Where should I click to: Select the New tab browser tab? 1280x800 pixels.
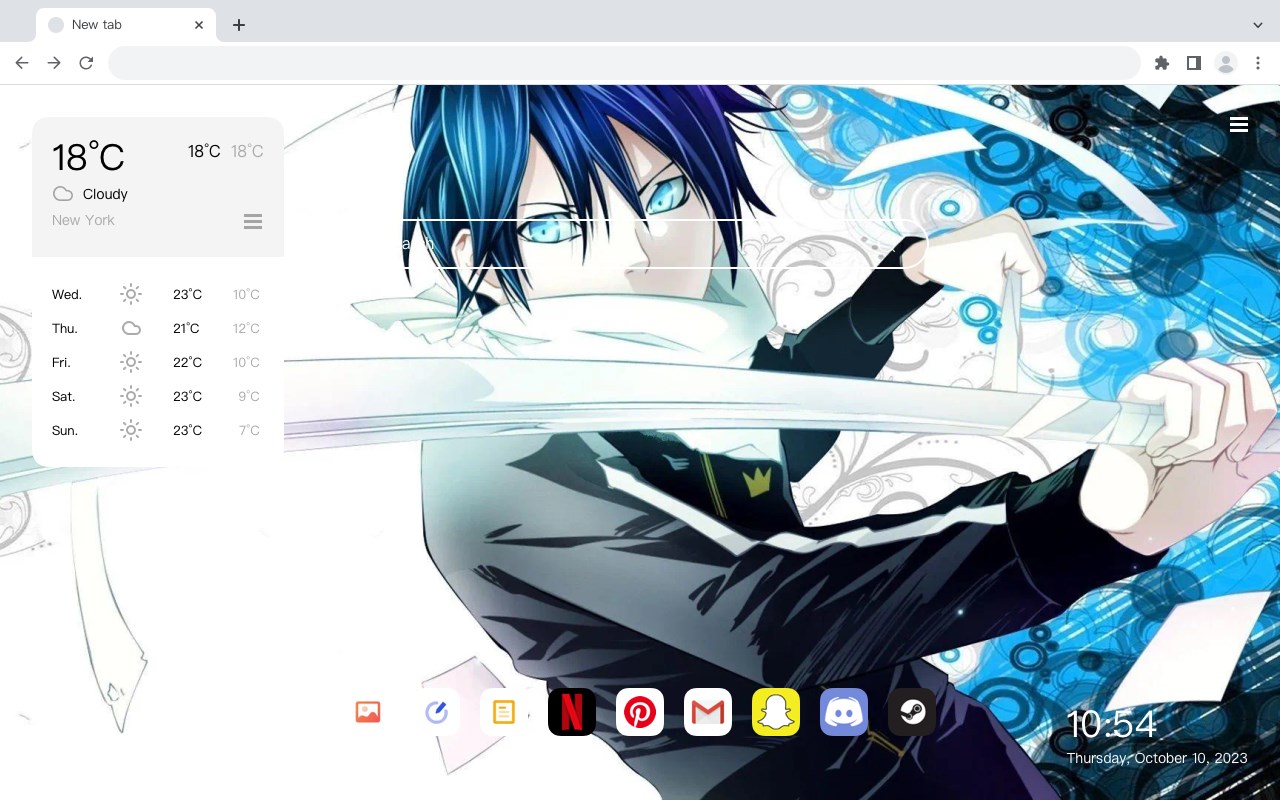126,25
